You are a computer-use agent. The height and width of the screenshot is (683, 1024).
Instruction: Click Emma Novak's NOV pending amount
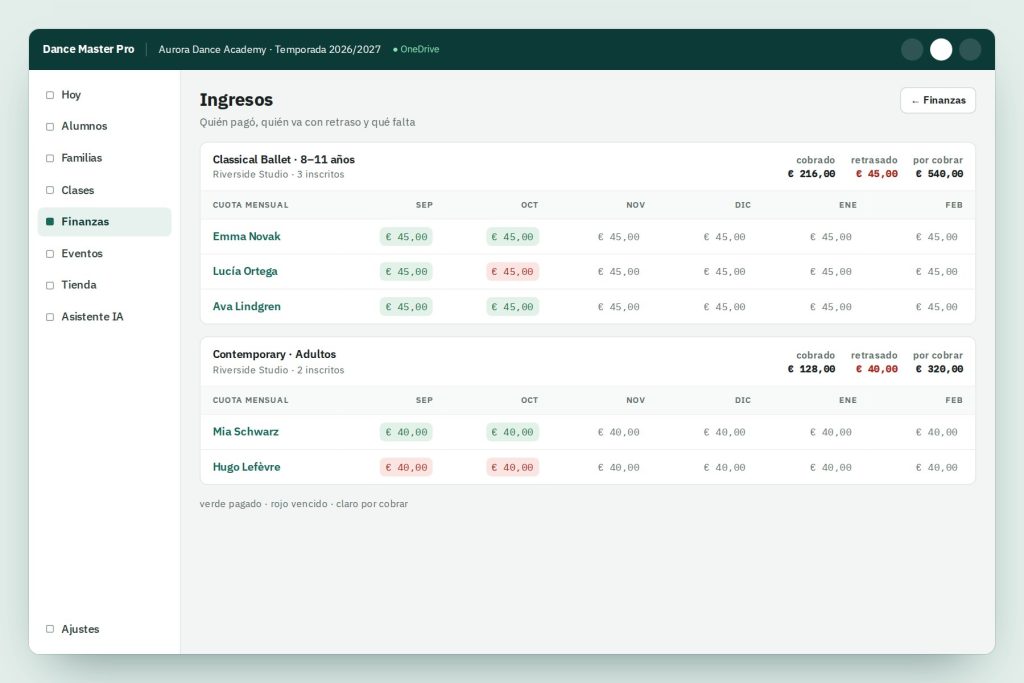(x=618, y=237)
